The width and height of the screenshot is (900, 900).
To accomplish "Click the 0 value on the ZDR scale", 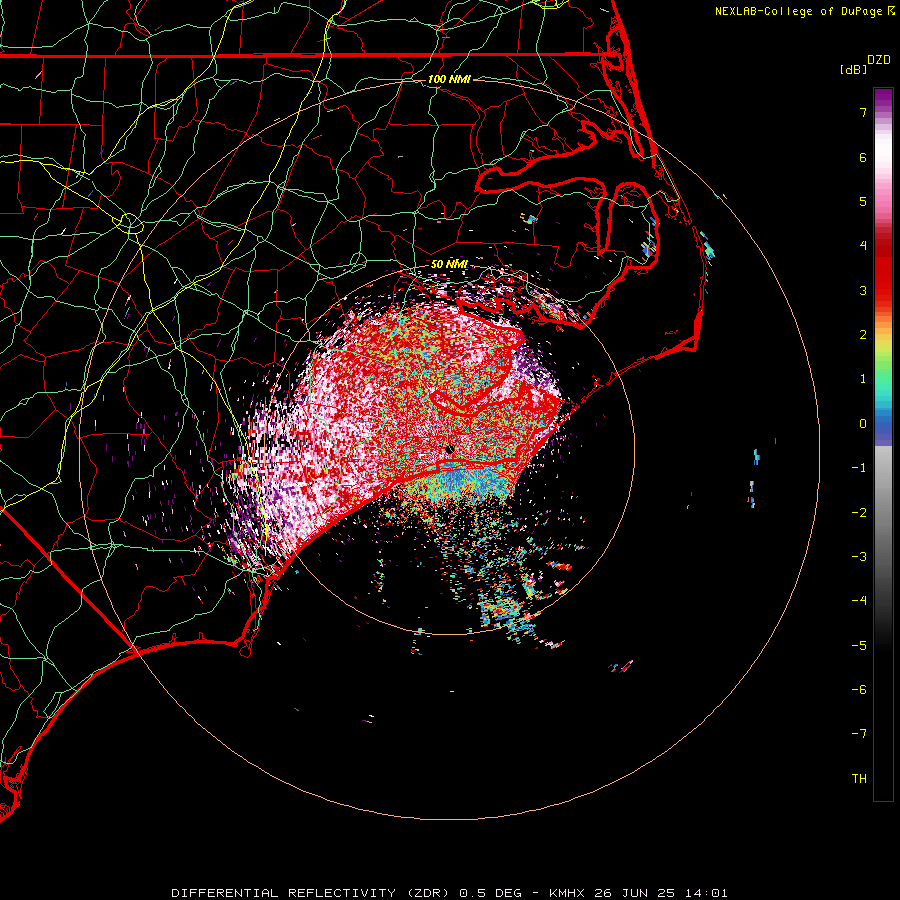I will 863,424.
